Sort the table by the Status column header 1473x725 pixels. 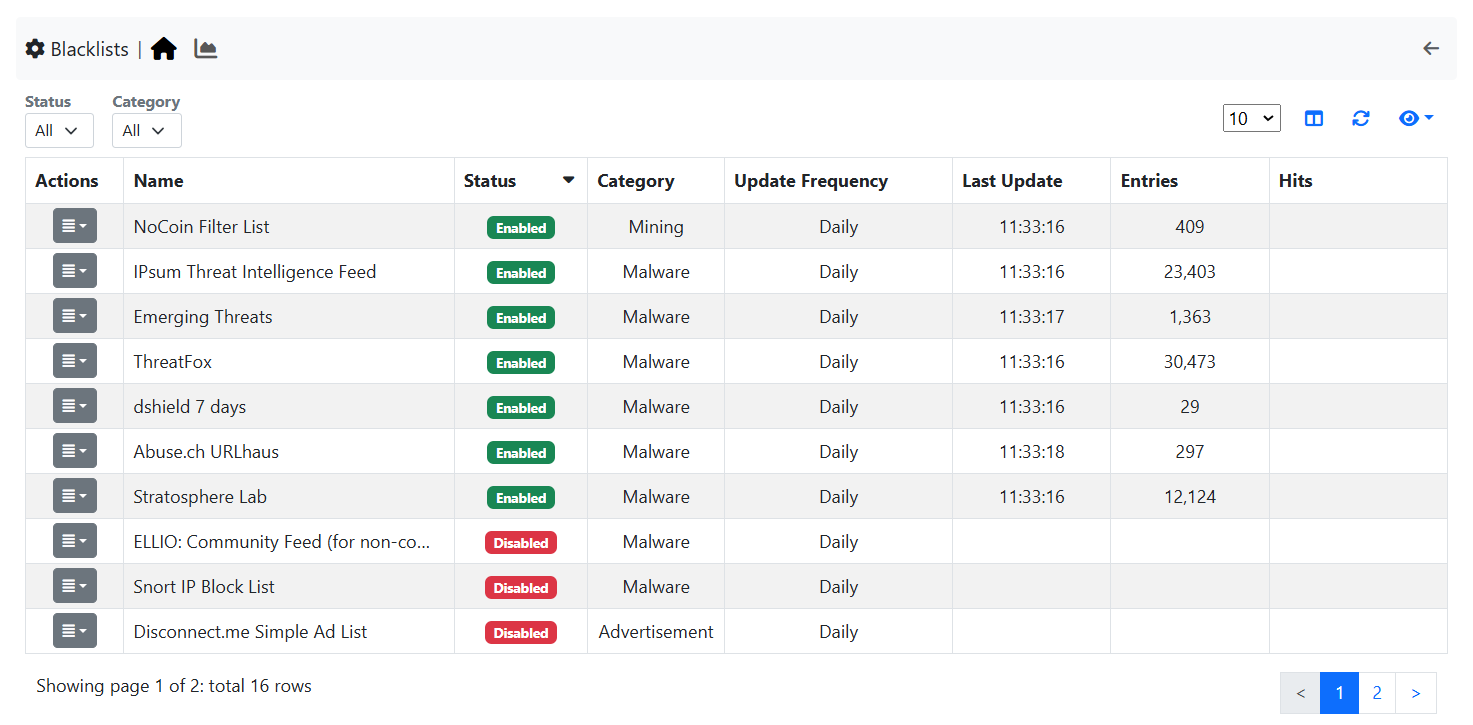coord(520,181)
